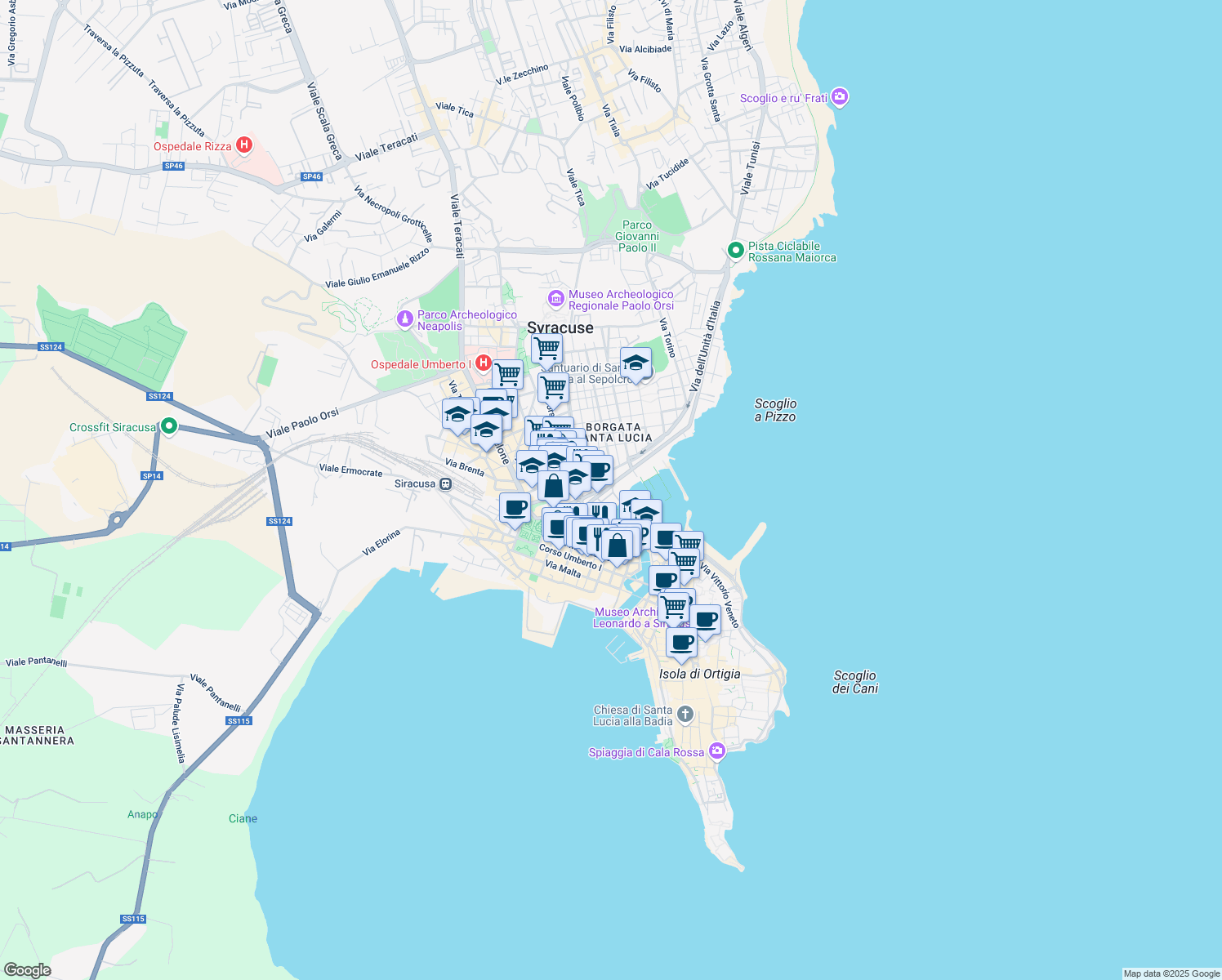Click the Pista Ciclabile Rossana Maiorca text label

(792, 252)
